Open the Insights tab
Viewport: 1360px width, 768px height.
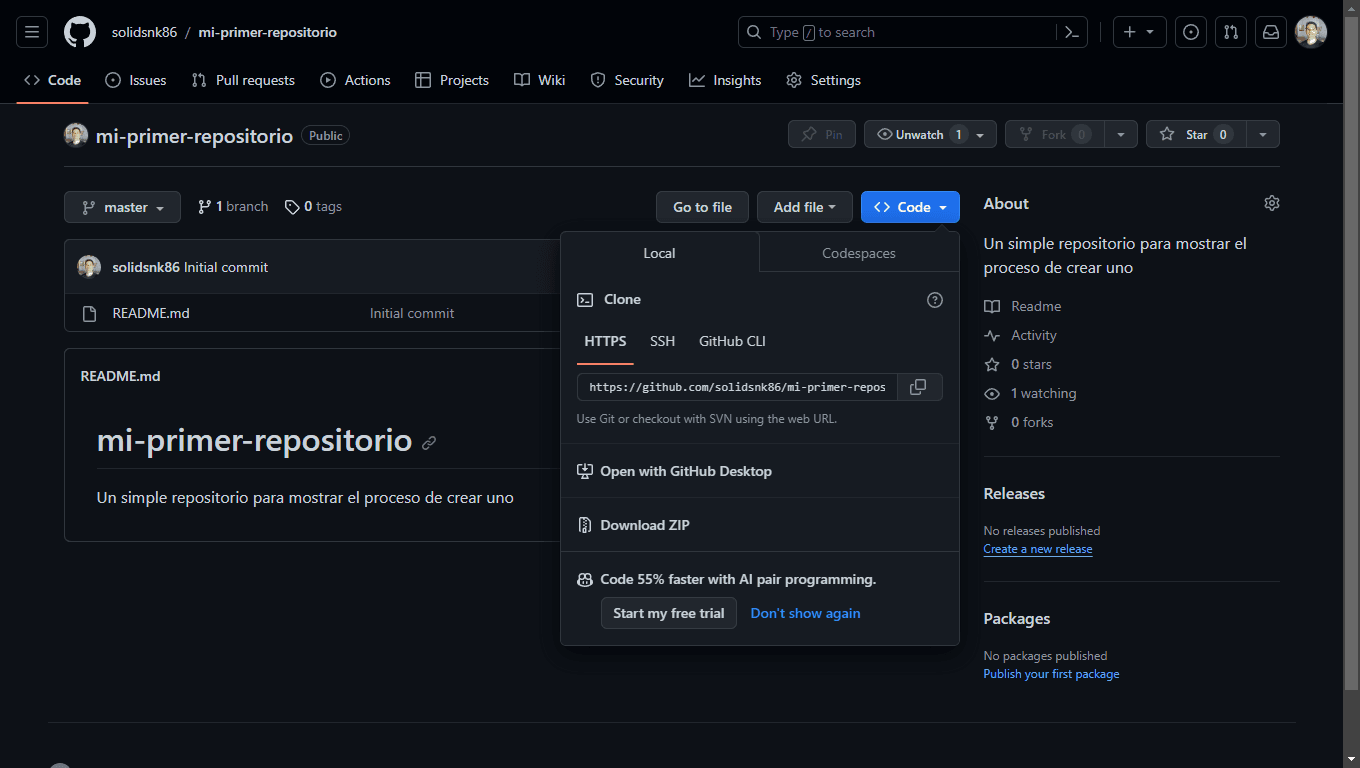725,80
